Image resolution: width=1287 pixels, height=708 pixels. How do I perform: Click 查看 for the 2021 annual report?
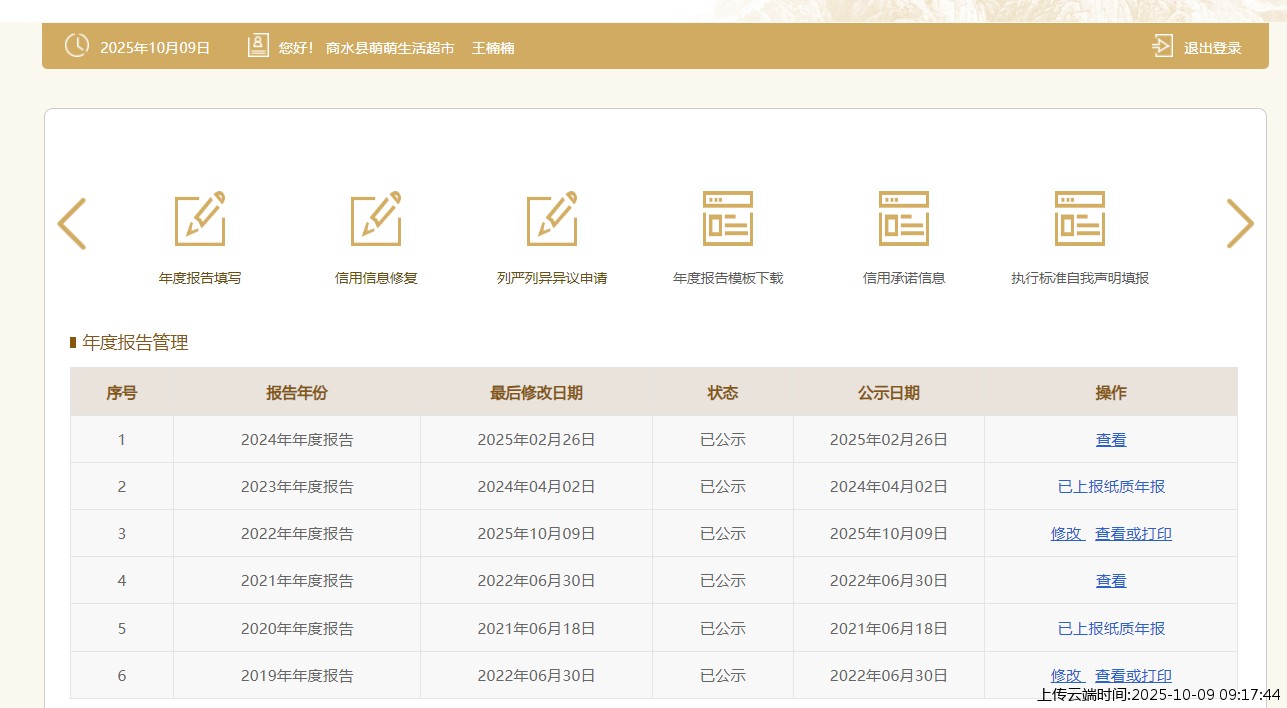click(1111, 581)
